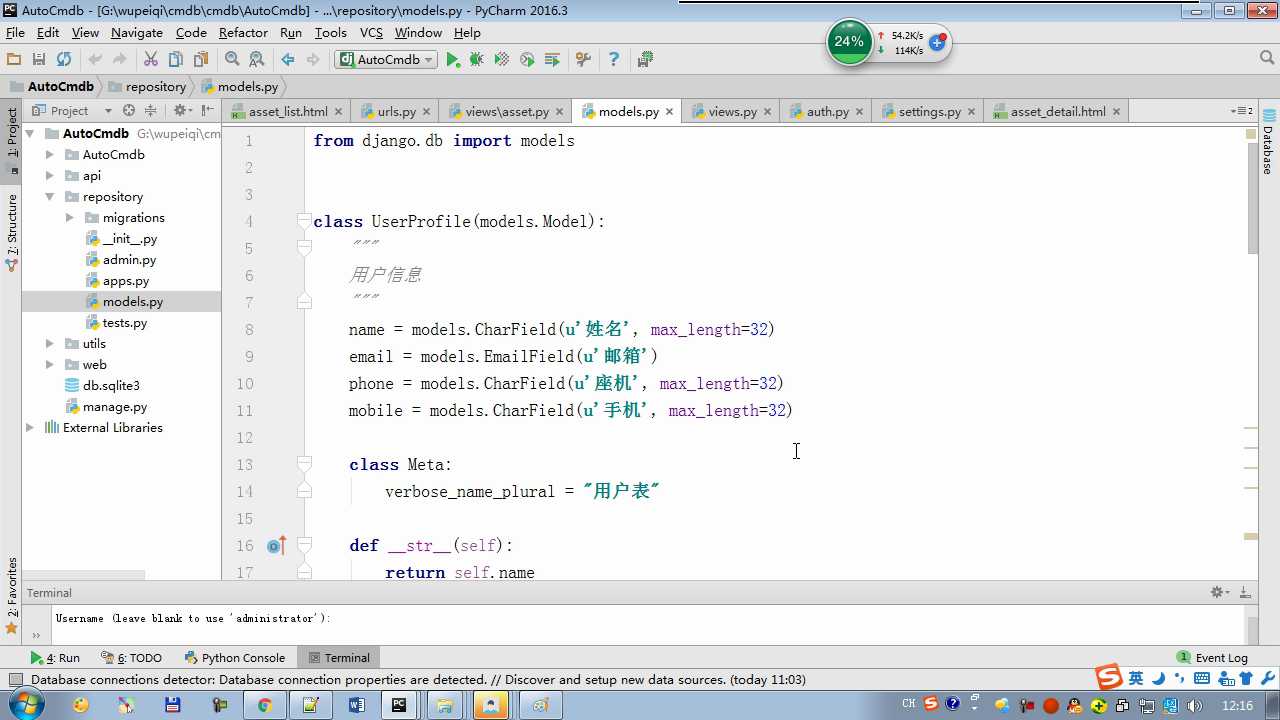This screenshot has height=720, width=1280.
Task: Click the Replace toolbar icon
Action: [257, 60]
